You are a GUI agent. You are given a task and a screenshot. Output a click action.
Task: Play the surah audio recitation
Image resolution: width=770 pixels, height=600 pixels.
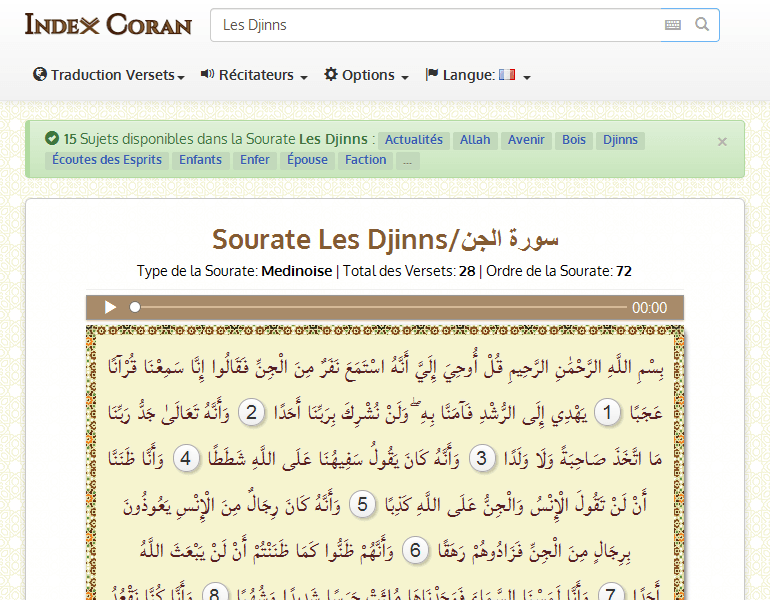(111, 308)
